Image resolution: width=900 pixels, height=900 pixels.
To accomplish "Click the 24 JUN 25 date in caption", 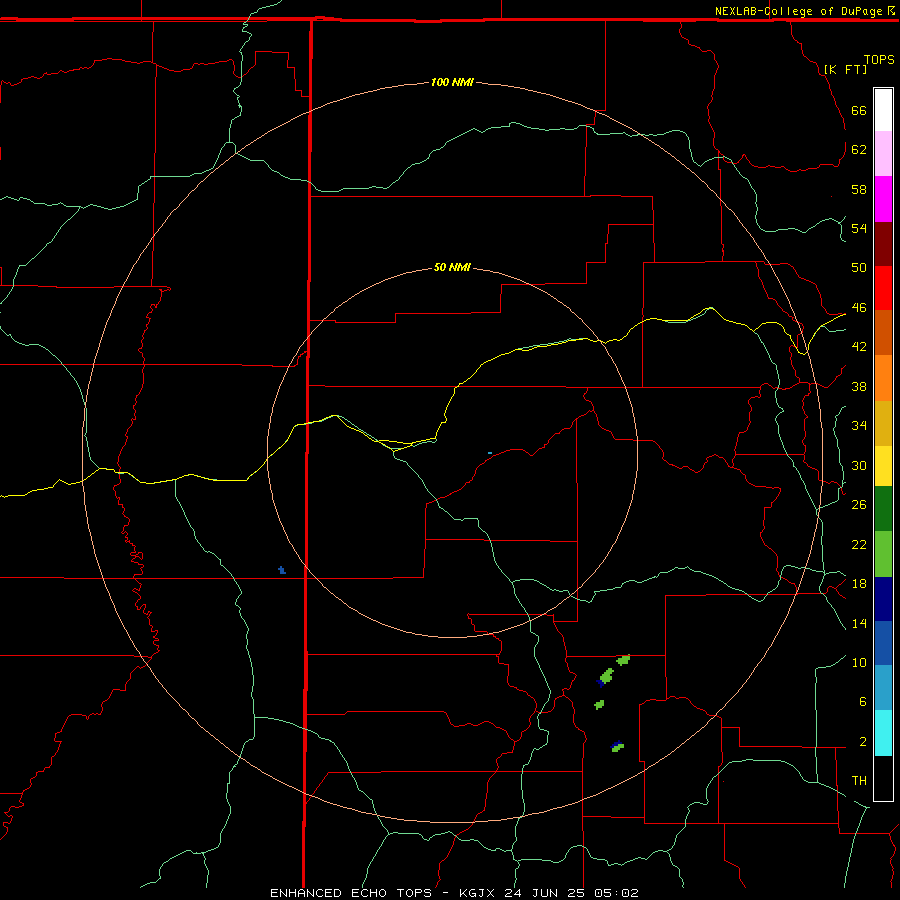I will click(x=546, y=893).
